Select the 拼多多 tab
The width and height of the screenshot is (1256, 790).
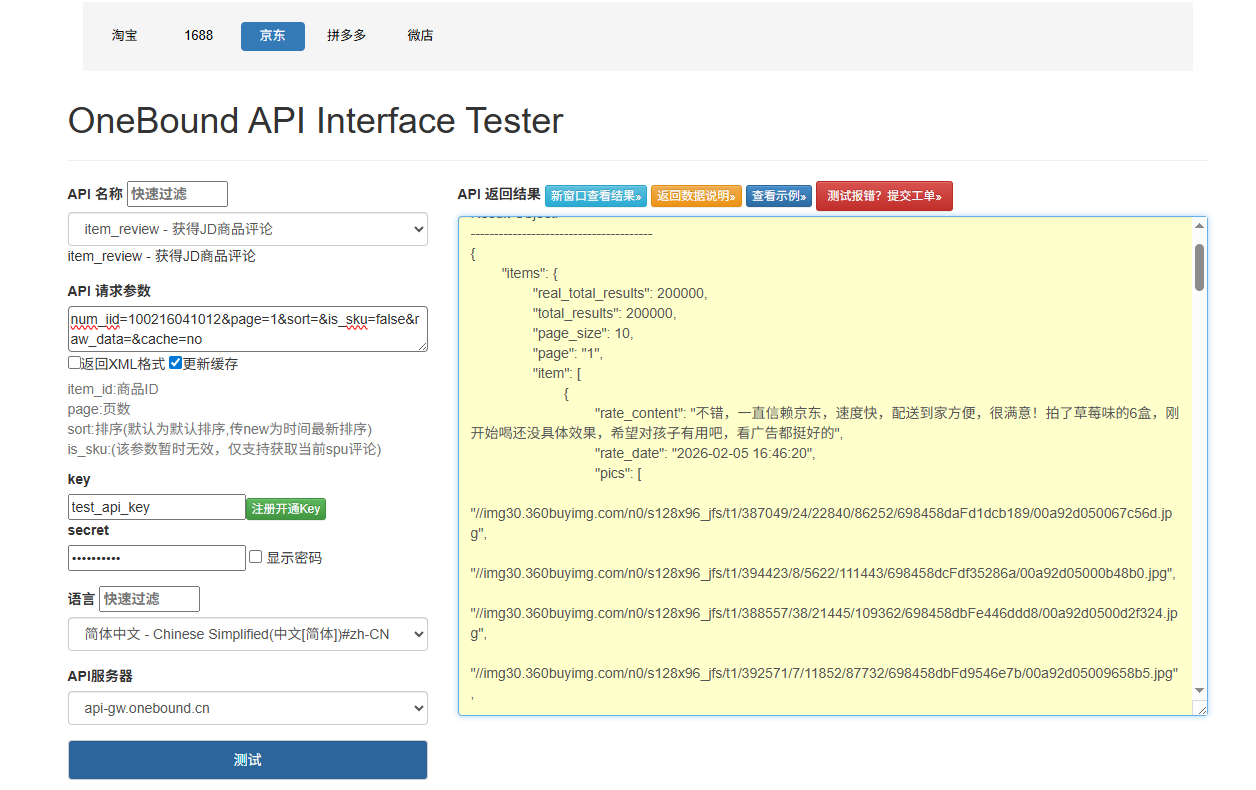(346, 36)
